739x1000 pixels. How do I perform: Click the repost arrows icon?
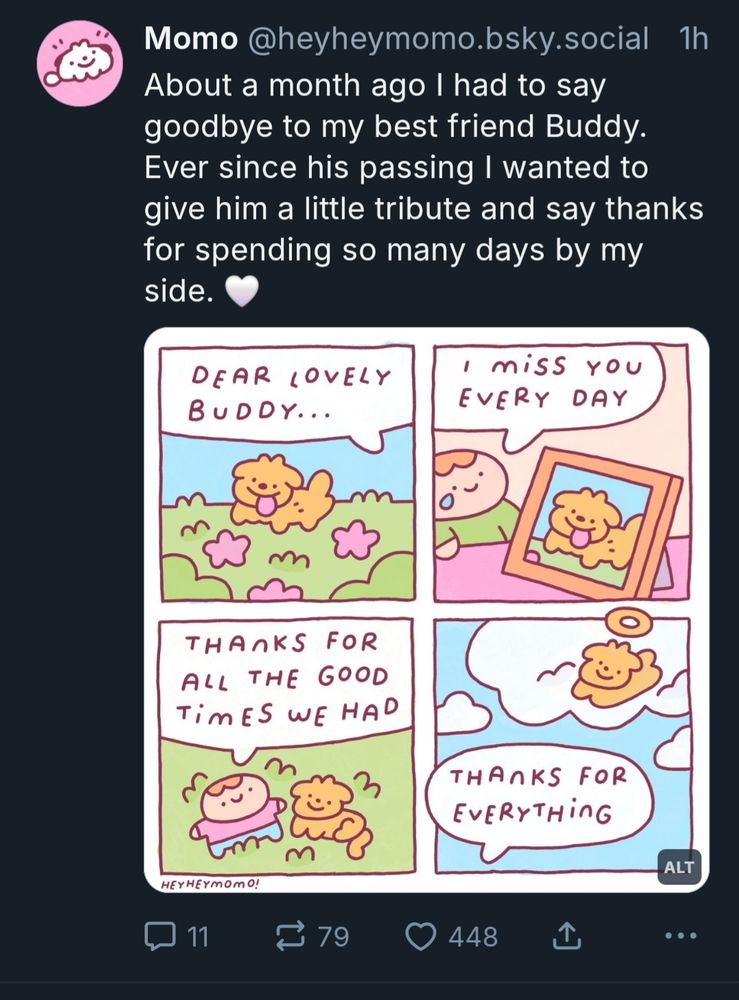289,936
